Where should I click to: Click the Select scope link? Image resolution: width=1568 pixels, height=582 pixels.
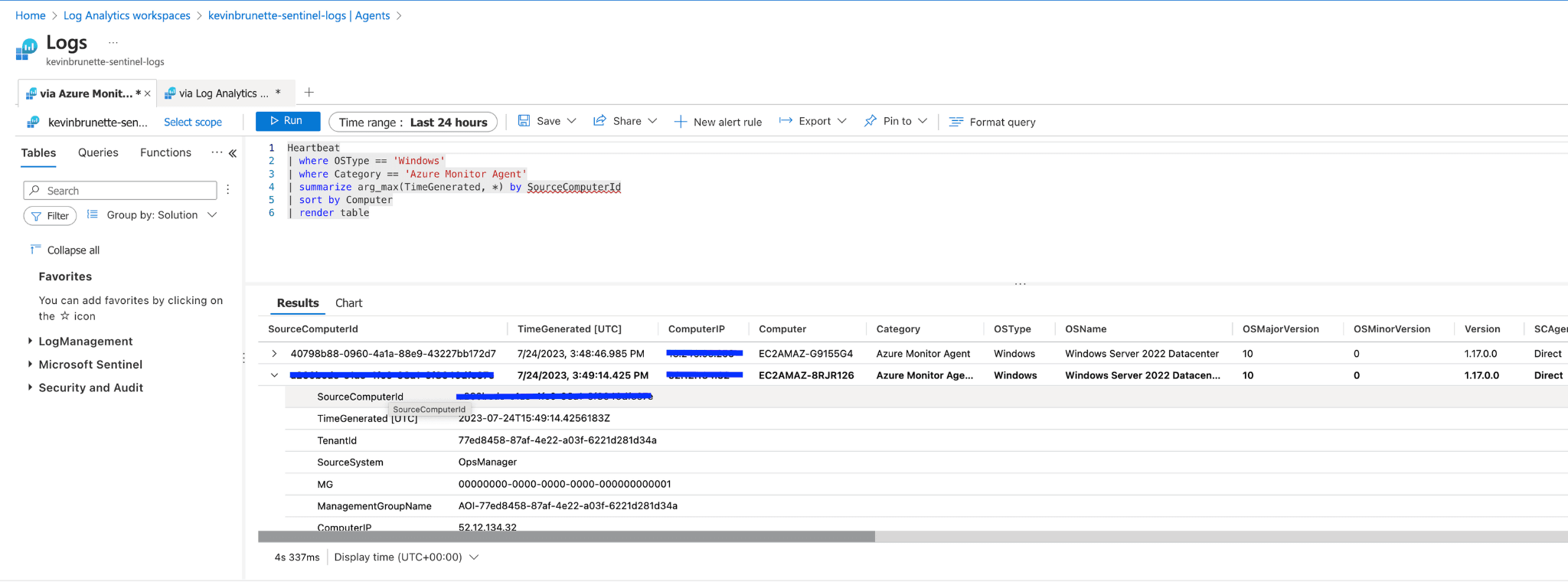[x=193, y=122]
